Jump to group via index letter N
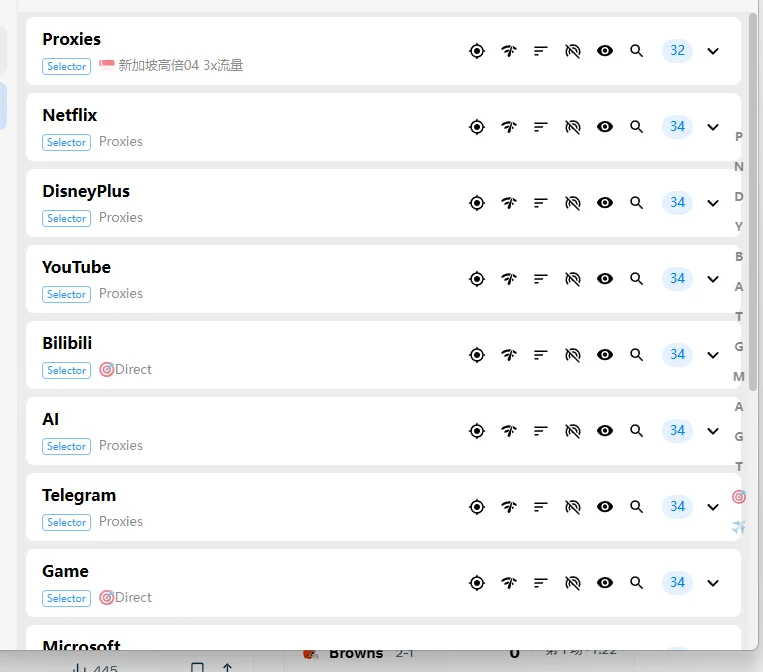This screenshot has height=672, width=763. click(739, 167)
